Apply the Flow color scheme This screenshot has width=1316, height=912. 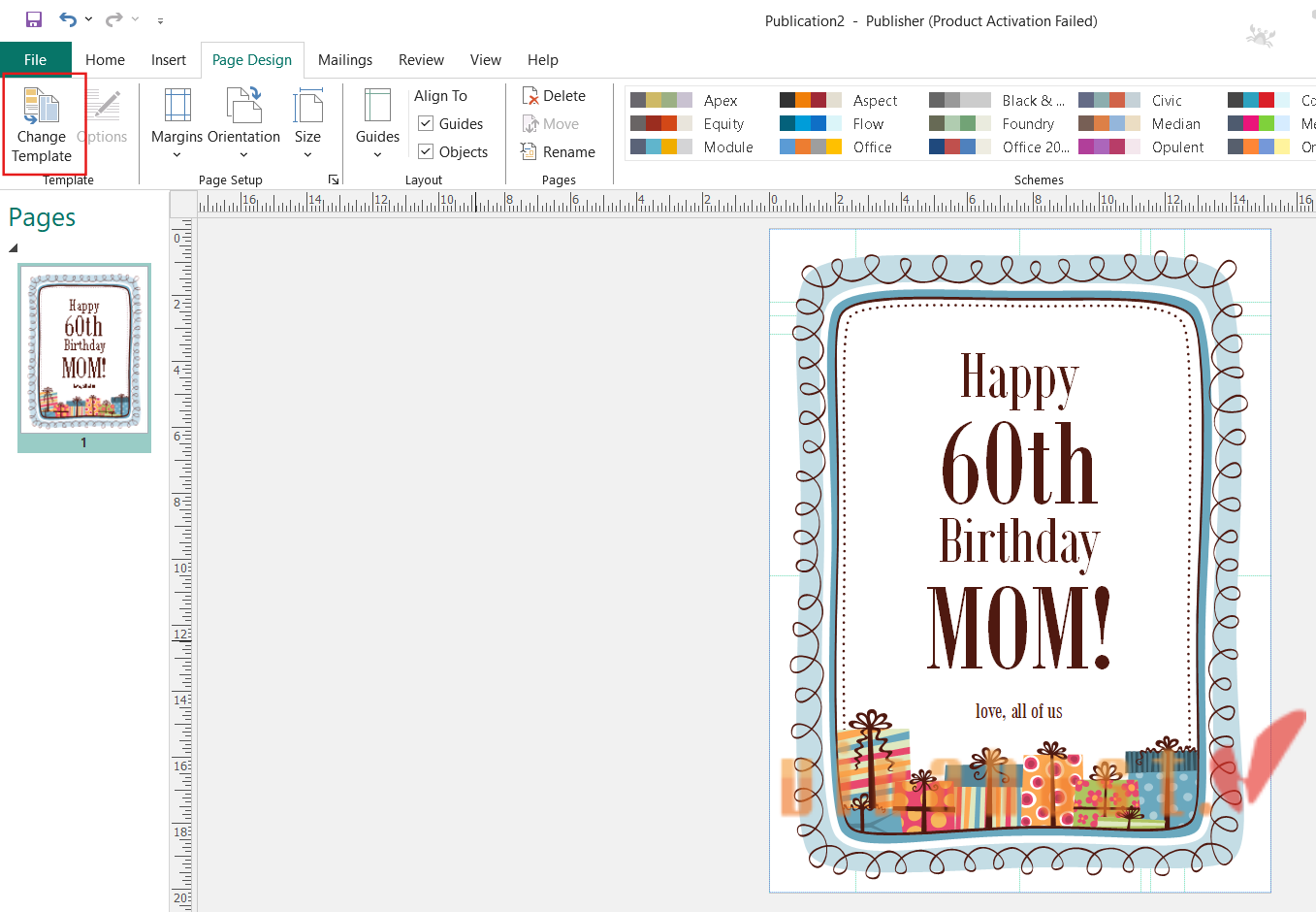pos(834,124)
